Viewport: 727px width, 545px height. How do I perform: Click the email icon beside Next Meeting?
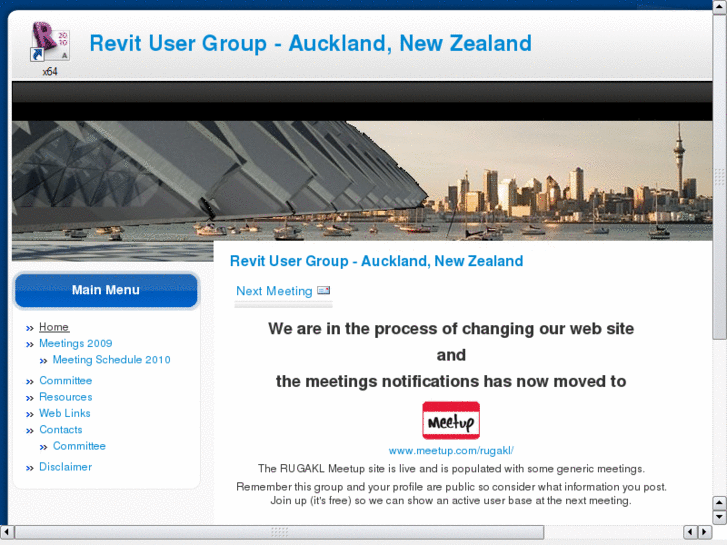tap(323, 290)
